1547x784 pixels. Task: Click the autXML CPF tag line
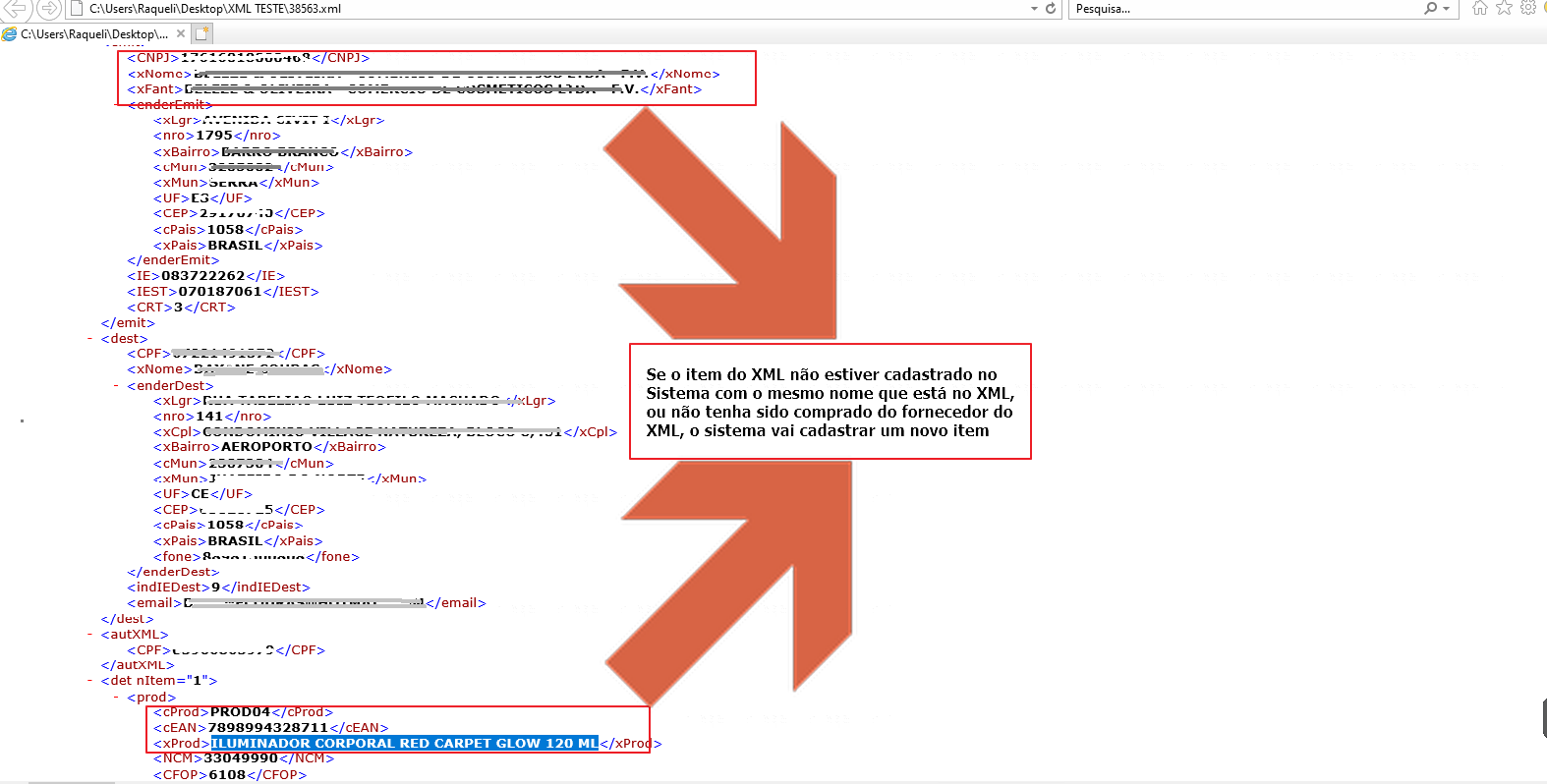[226, 650]
